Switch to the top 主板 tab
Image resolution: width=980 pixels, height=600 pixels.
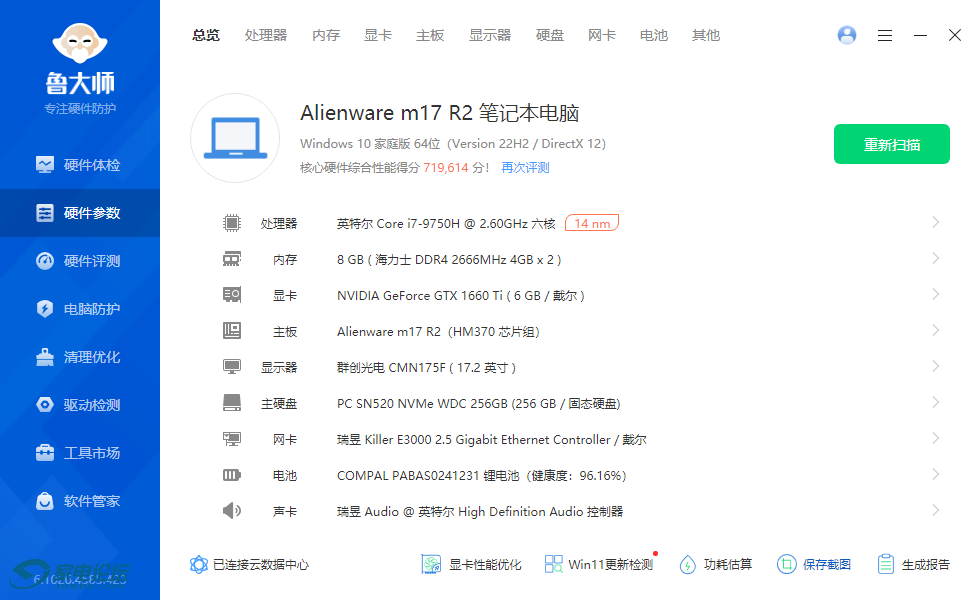point(430,36)
